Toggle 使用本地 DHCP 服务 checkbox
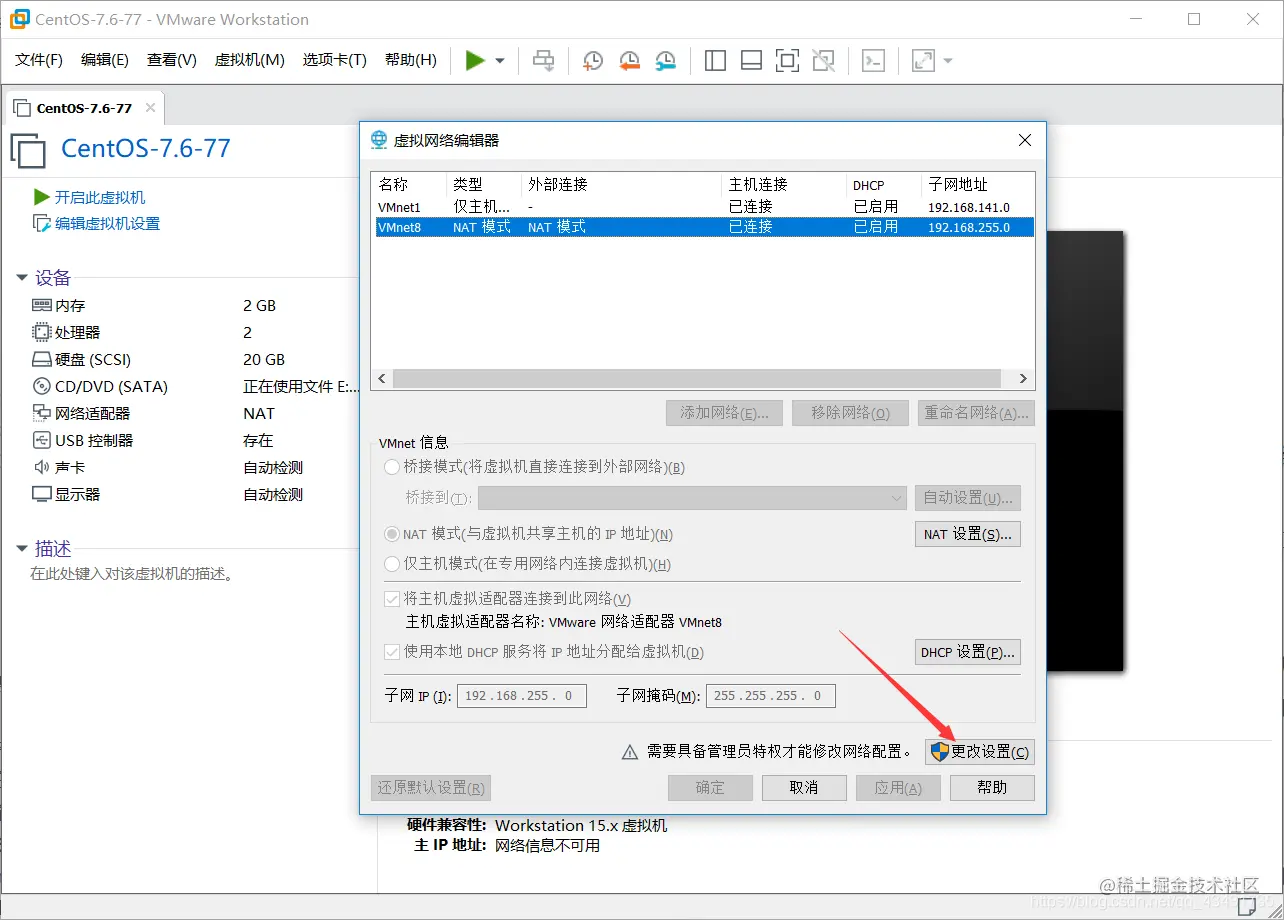 392,652
